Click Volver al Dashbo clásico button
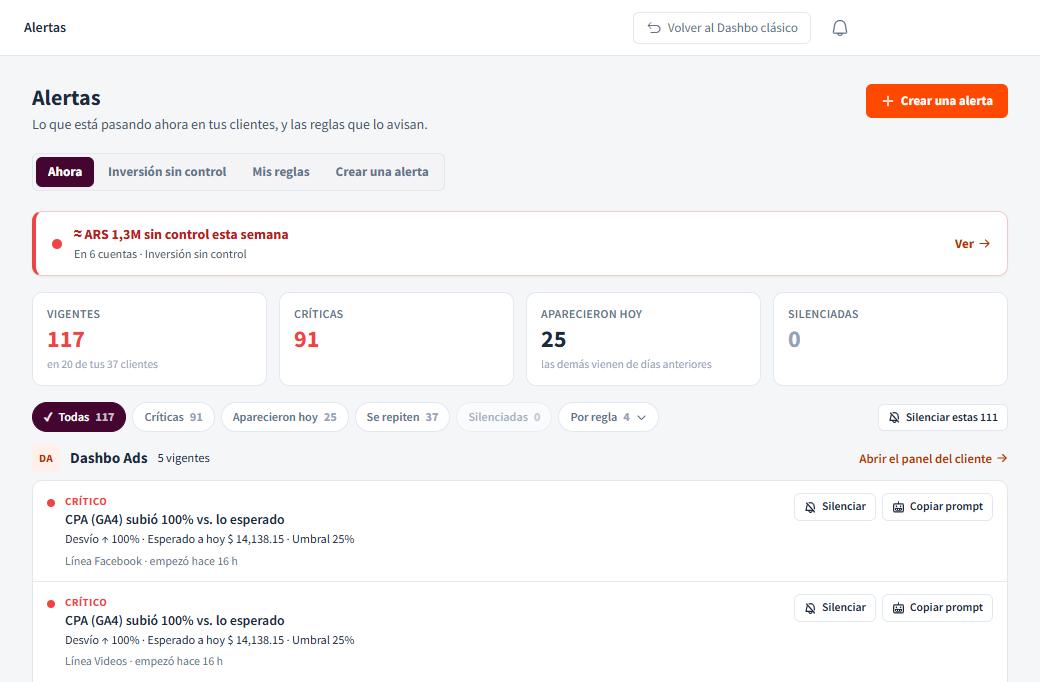 (x=722, y=28)
